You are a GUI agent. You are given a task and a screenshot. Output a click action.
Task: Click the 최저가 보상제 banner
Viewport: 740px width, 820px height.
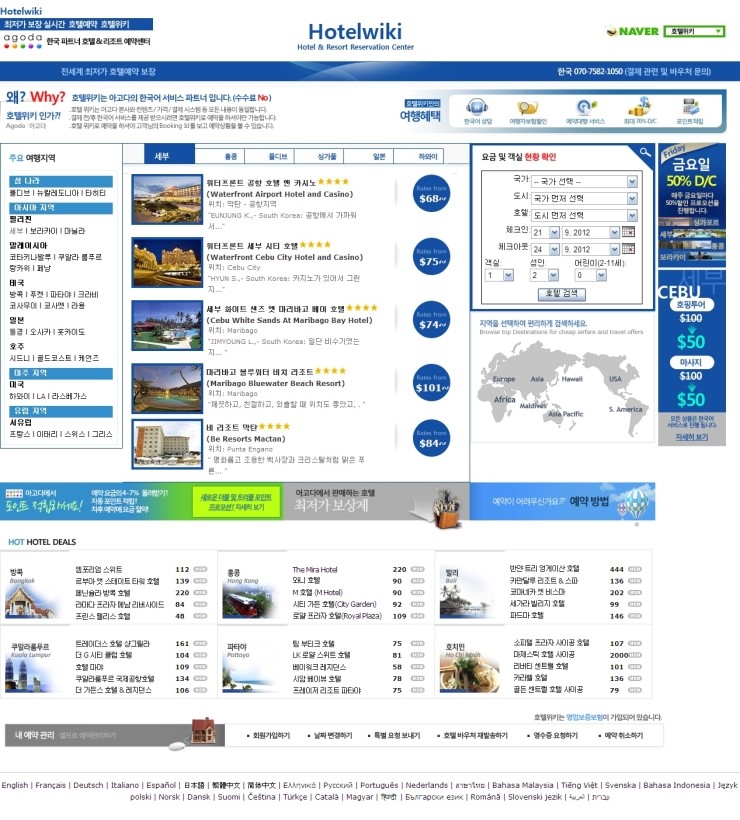tap(376, 502)
